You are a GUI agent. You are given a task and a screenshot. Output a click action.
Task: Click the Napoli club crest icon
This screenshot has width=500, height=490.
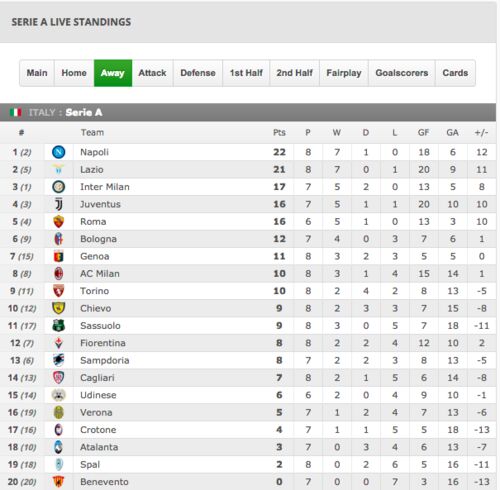59,152
